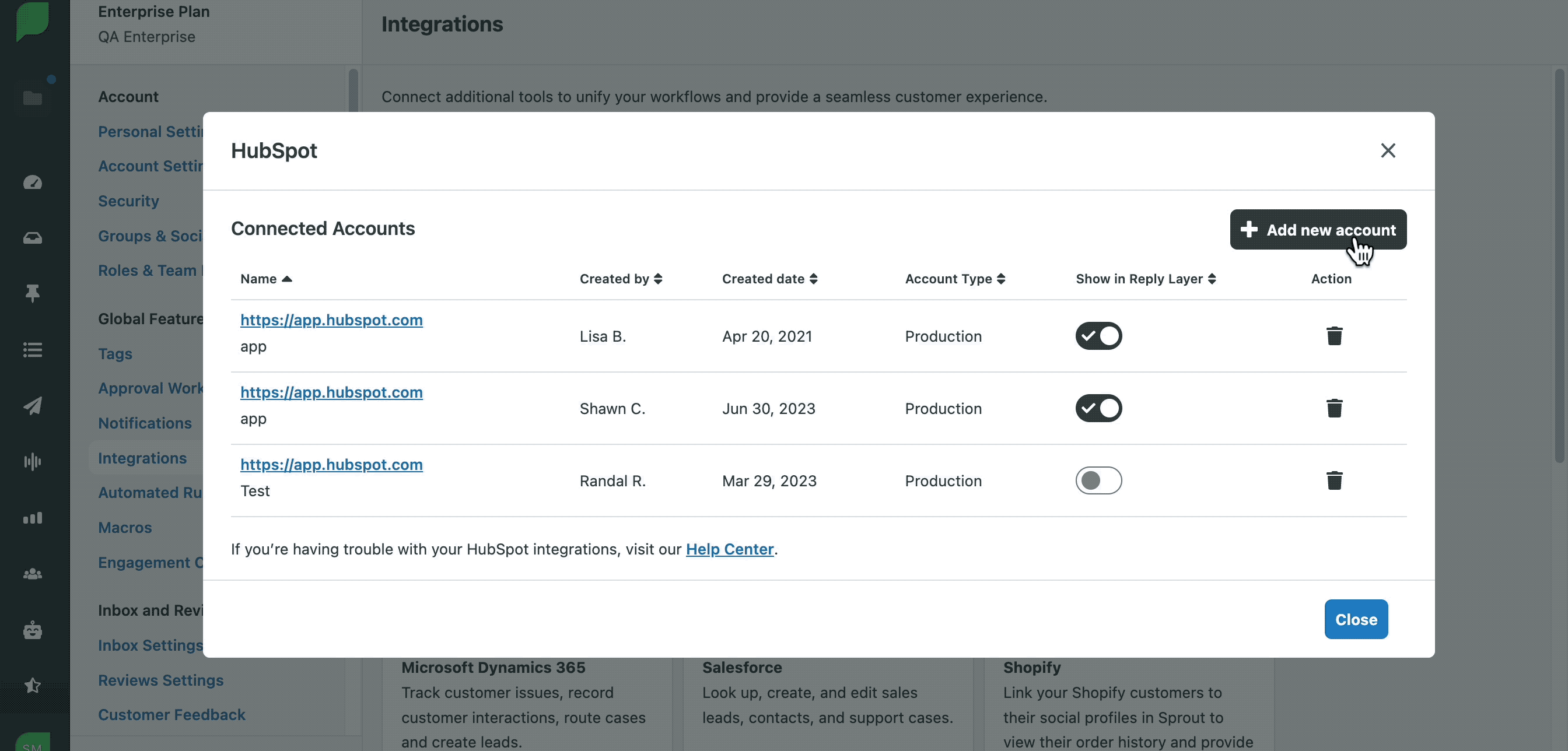The width and height of the screenshot is (1568, 751).
Task: Click Production type in Randal R. row
Action: pos(943,482)
